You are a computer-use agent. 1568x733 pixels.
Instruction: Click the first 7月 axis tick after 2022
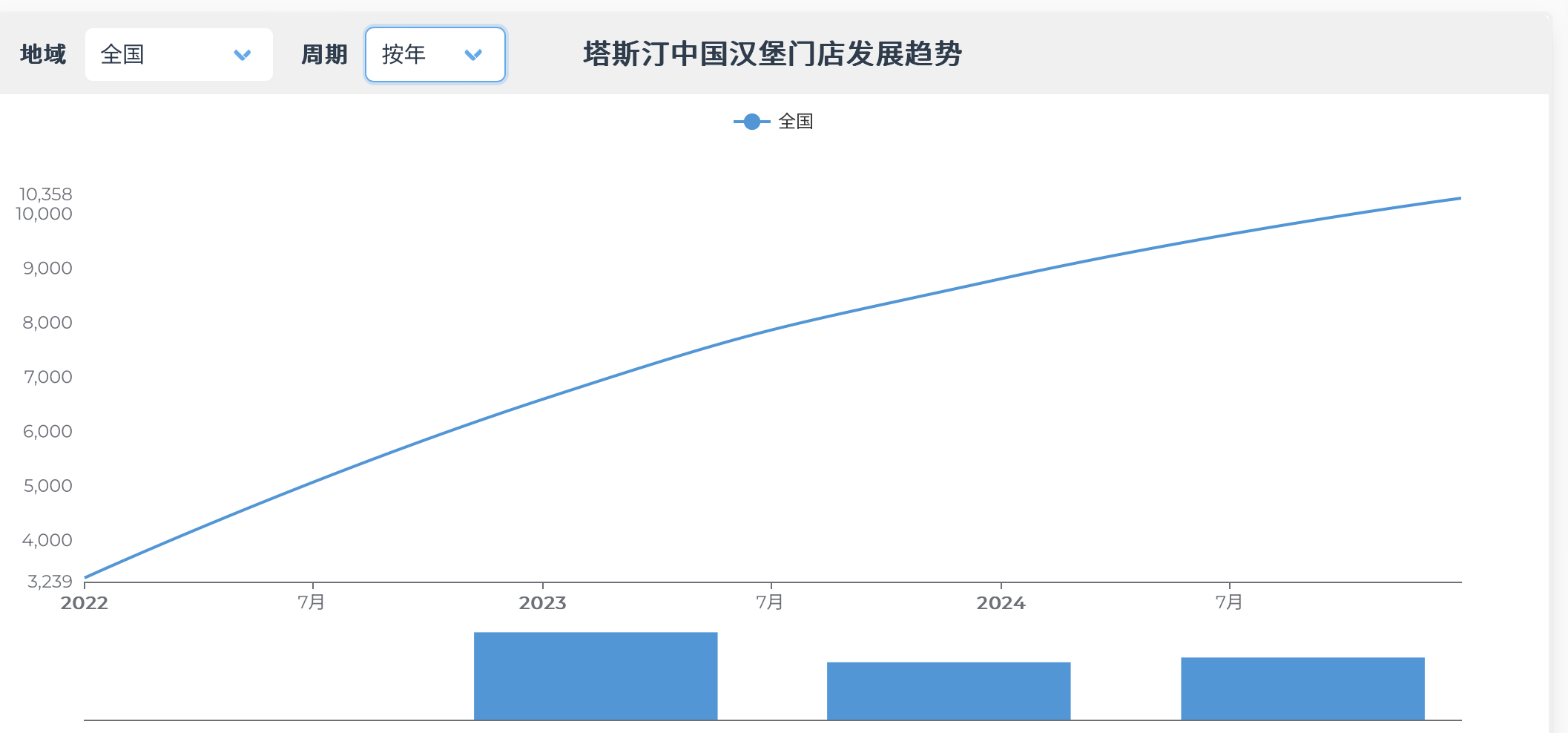pyautogui.click(x=312, y=602)
